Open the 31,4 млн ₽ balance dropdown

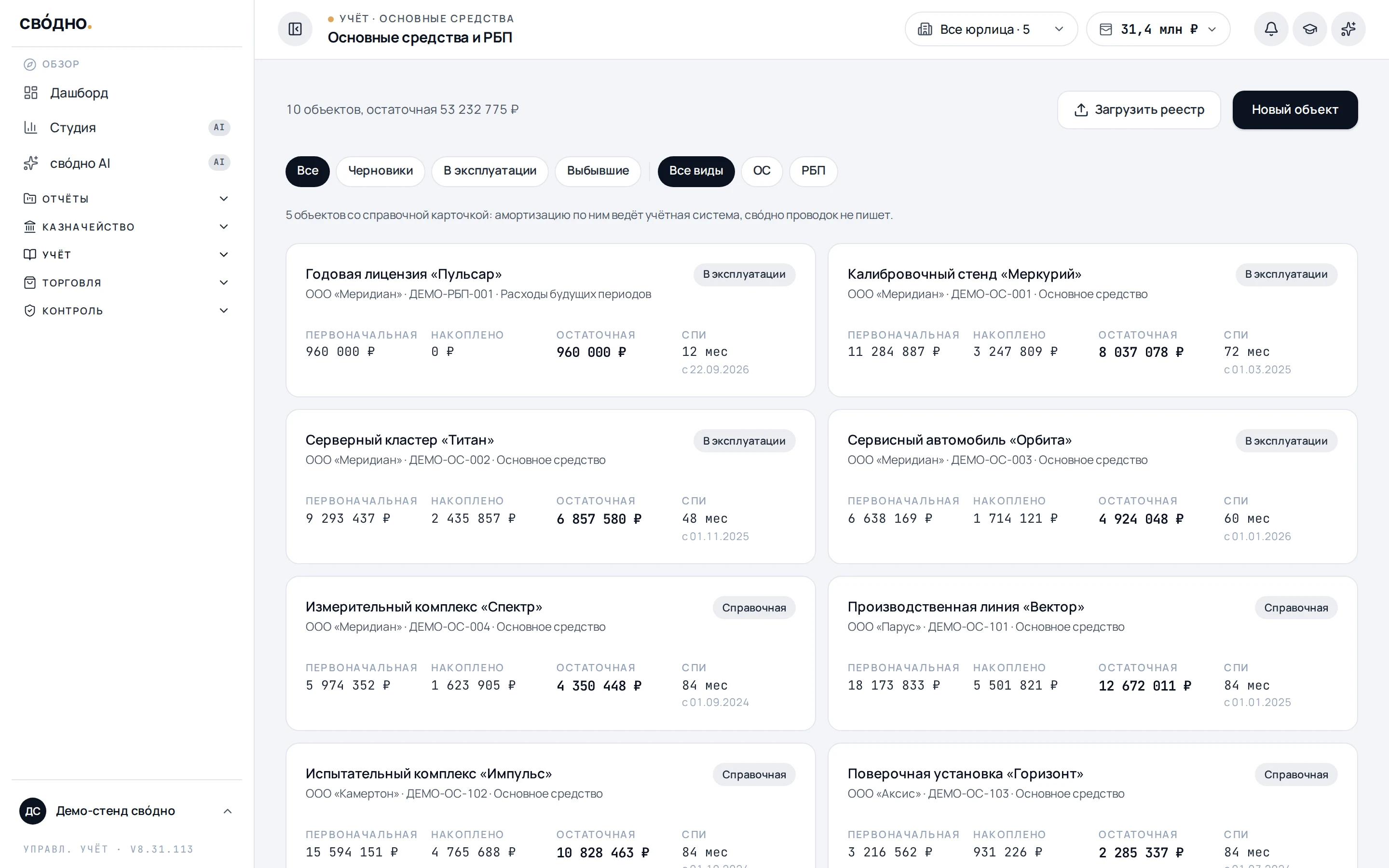[x=1158, y=29]
